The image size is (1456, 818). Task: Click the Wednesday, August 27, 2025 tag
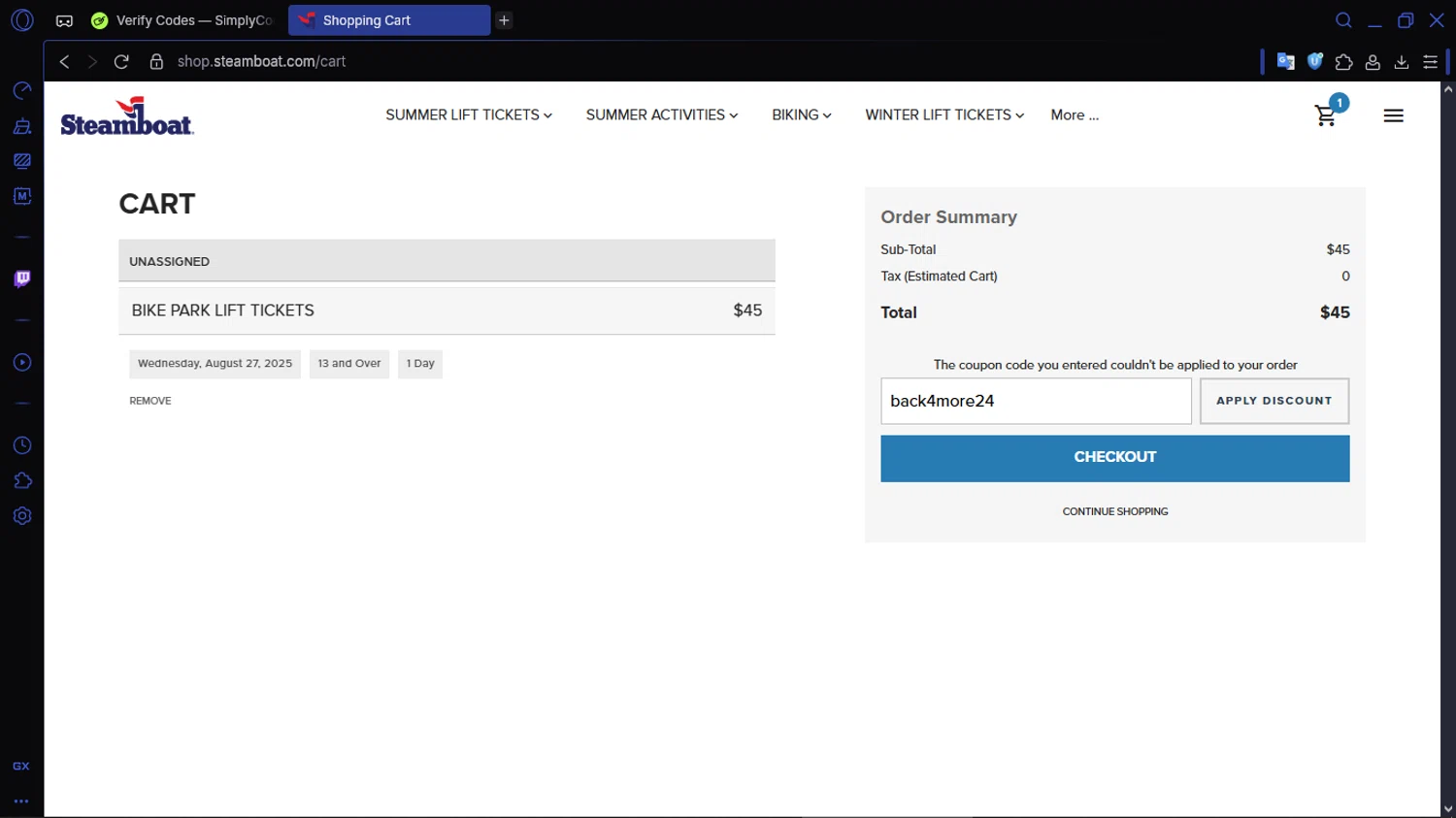[x=215, y=364]
